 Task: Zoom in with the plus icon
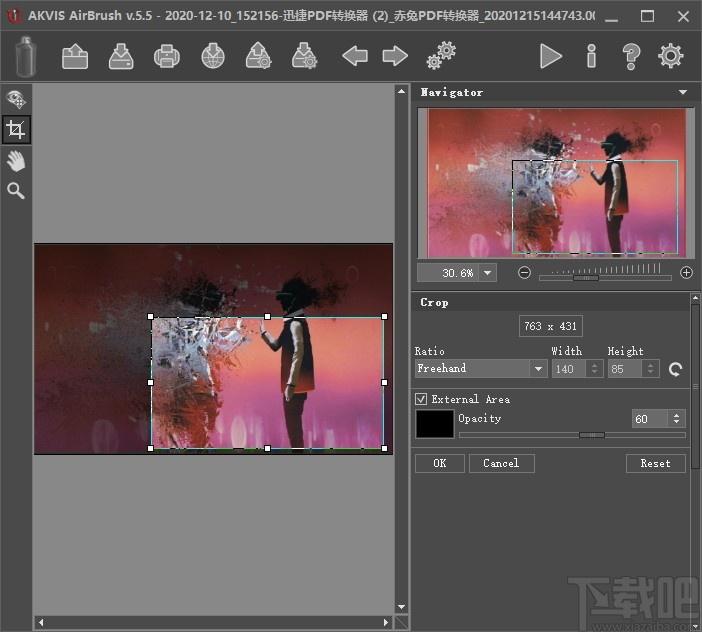point(686,273)
